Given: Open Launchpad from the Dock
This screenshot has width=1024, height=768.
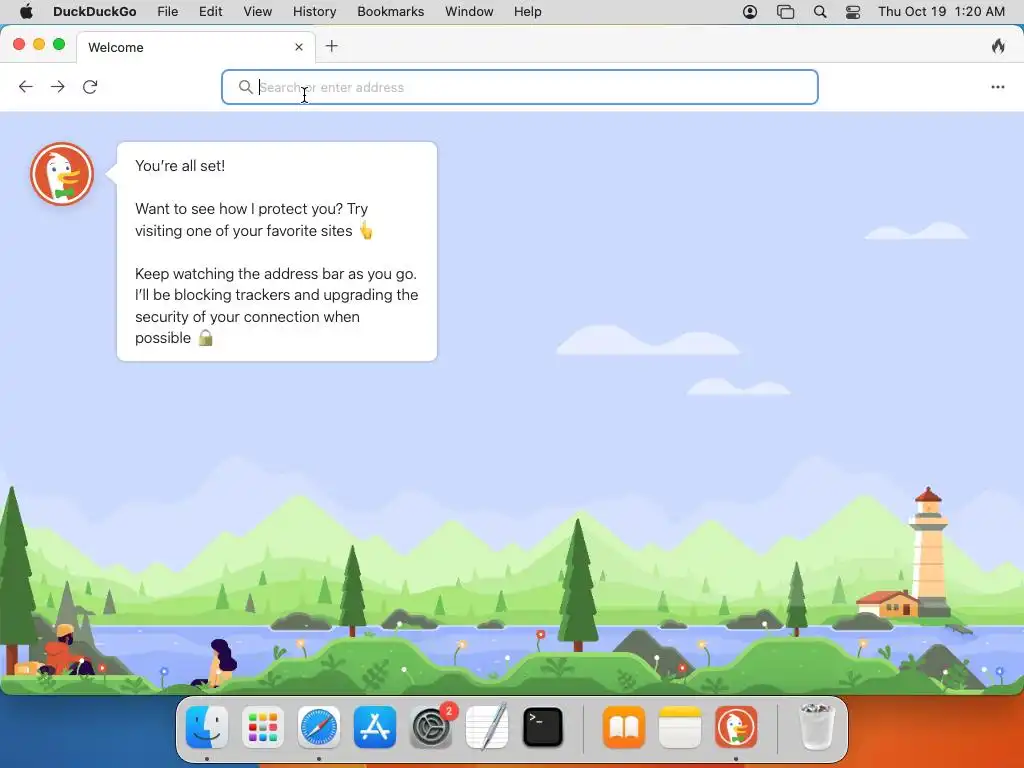Looking at the screenshot, I should 263,727.
